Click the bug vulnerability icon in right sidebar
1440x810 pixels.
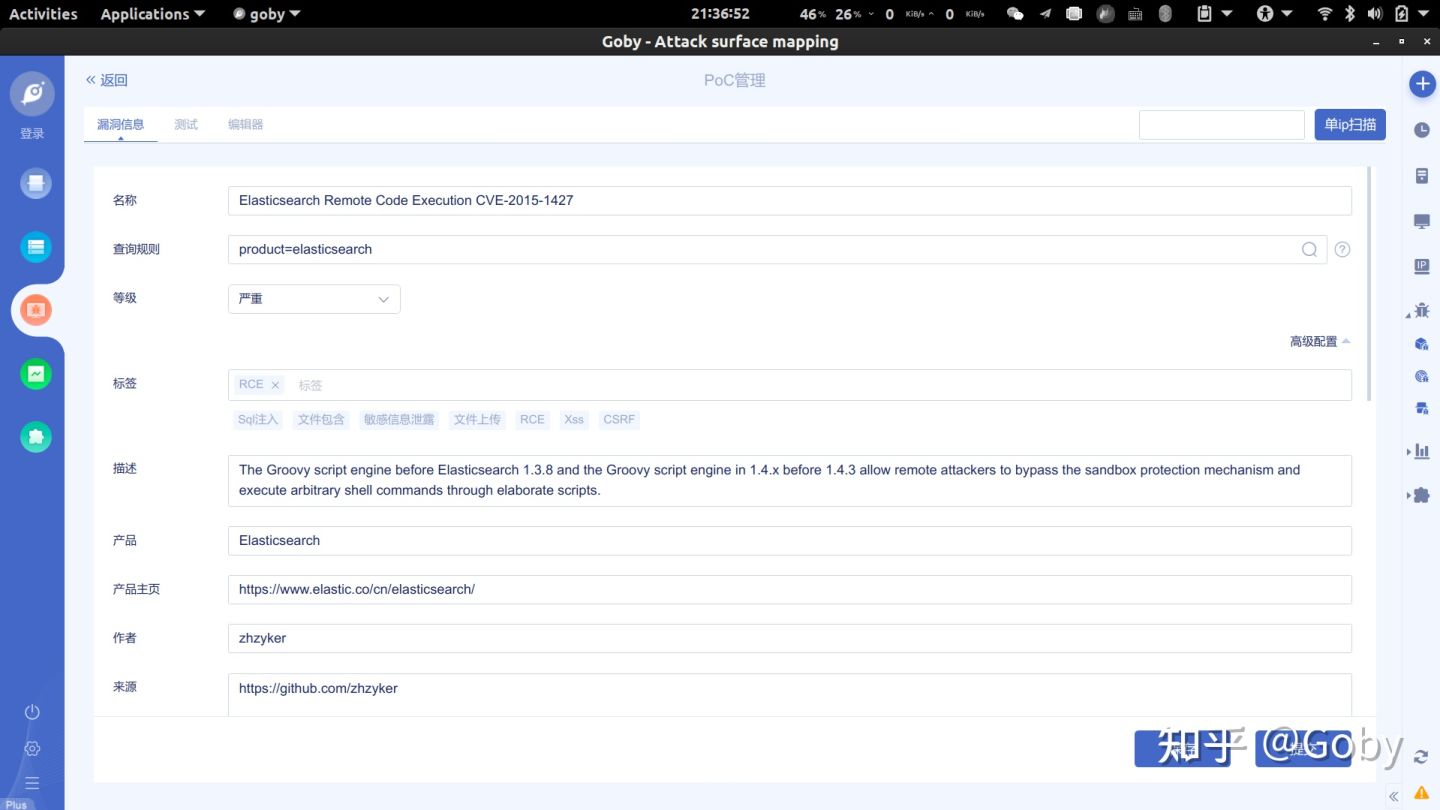1421,310
